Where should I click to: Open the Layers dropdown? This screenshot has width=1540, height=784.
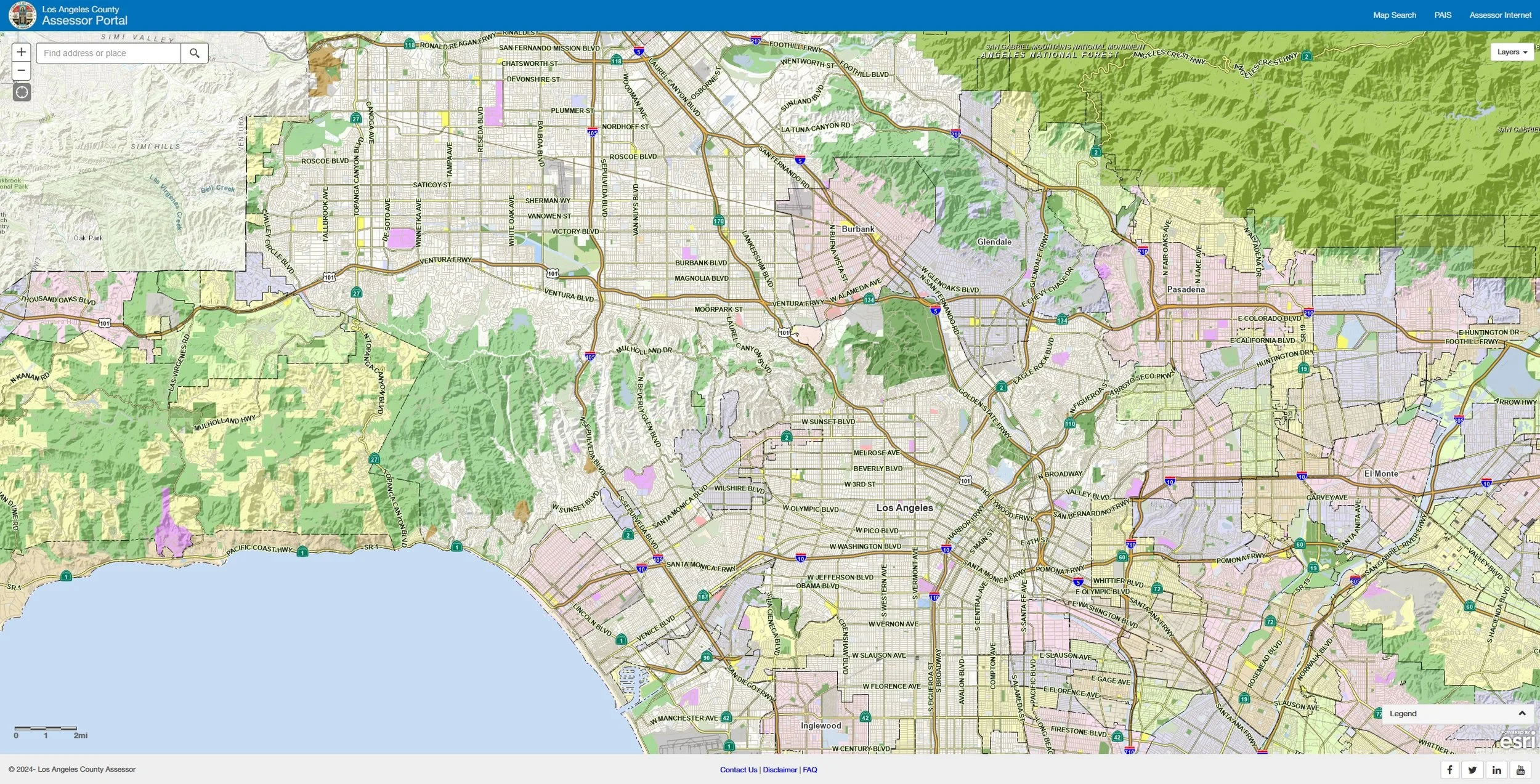[x=1512, y=52]
